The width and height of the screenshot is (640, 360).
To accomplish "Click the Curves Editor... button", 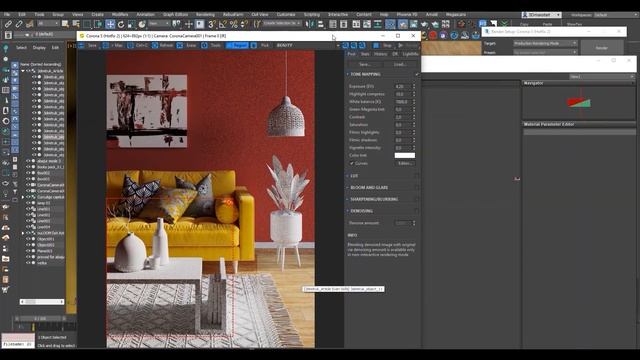I will click(405, 163).
